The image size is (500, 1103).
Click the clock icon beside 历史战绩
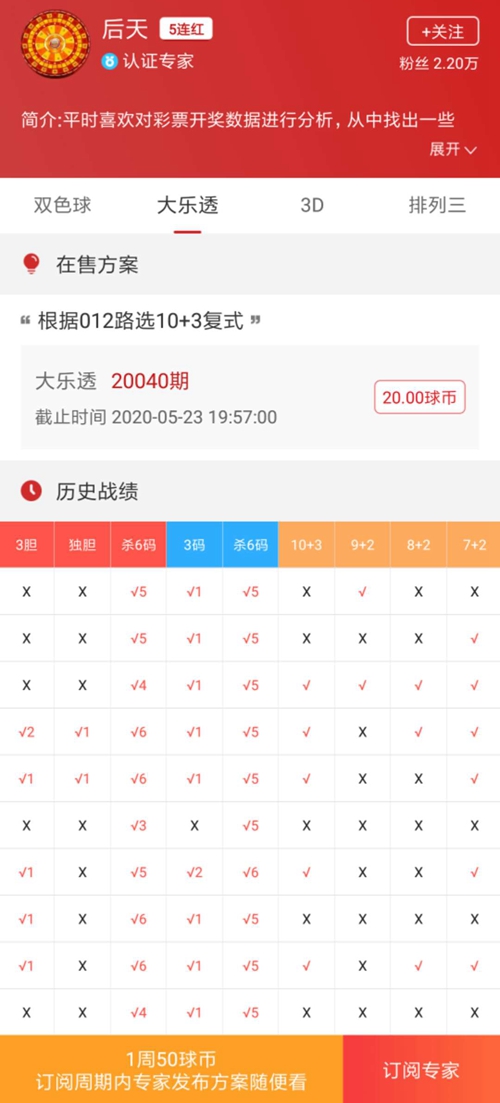(32, 491)
